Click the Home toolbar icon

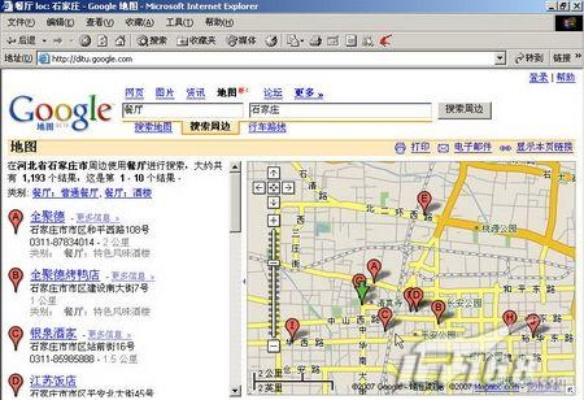120,40
